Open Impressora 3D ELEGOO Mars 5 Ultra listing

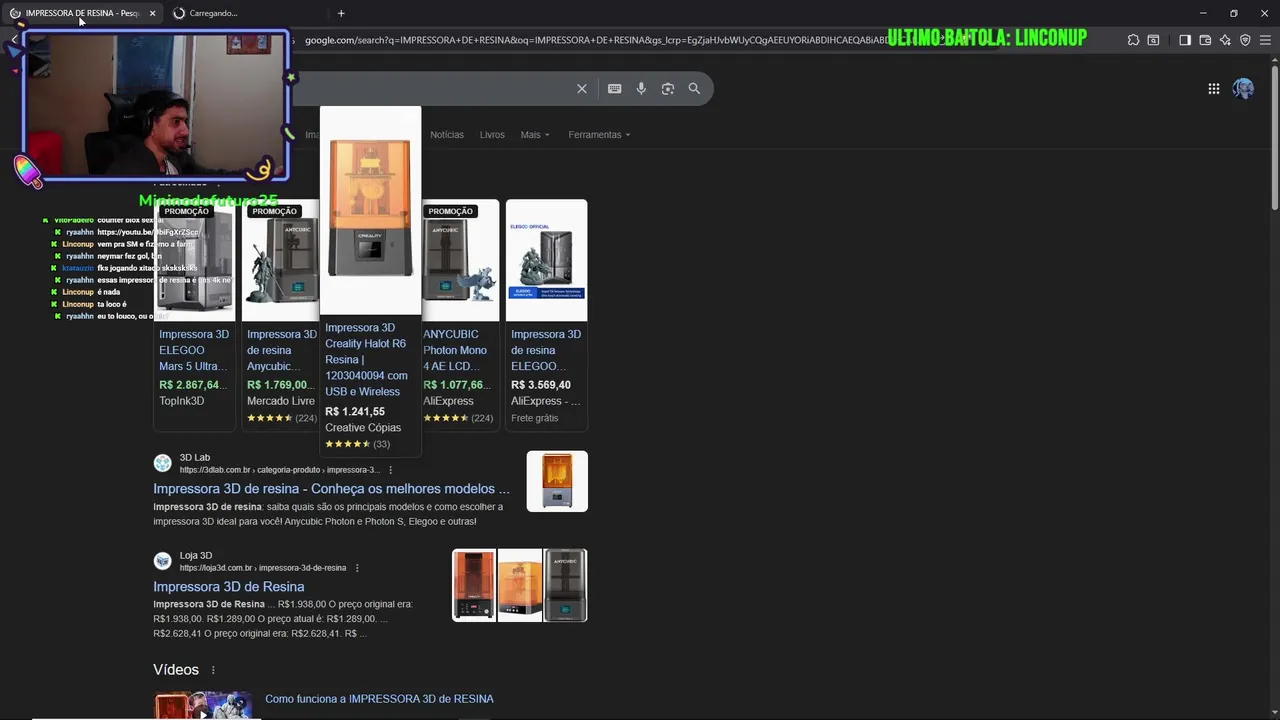pyautogui.click(x=194, y=350)
